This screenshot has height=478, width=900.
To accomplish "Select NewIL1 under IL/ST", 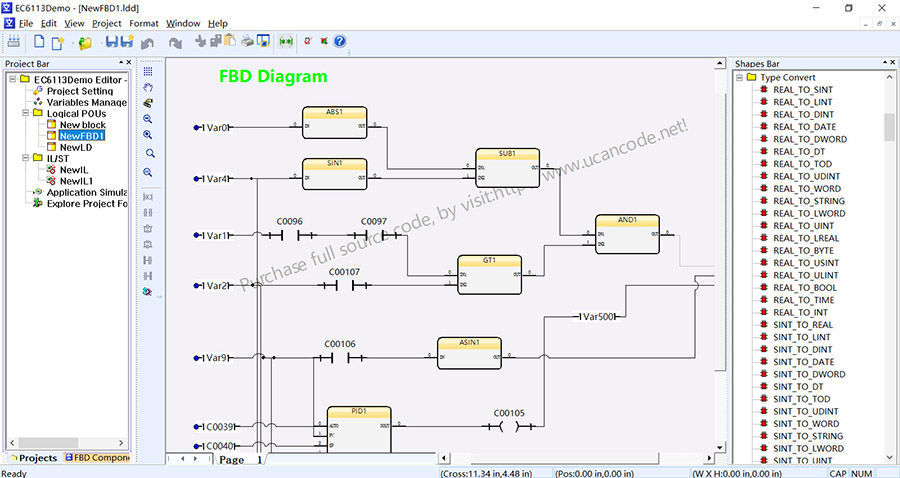I will point(76,181).
